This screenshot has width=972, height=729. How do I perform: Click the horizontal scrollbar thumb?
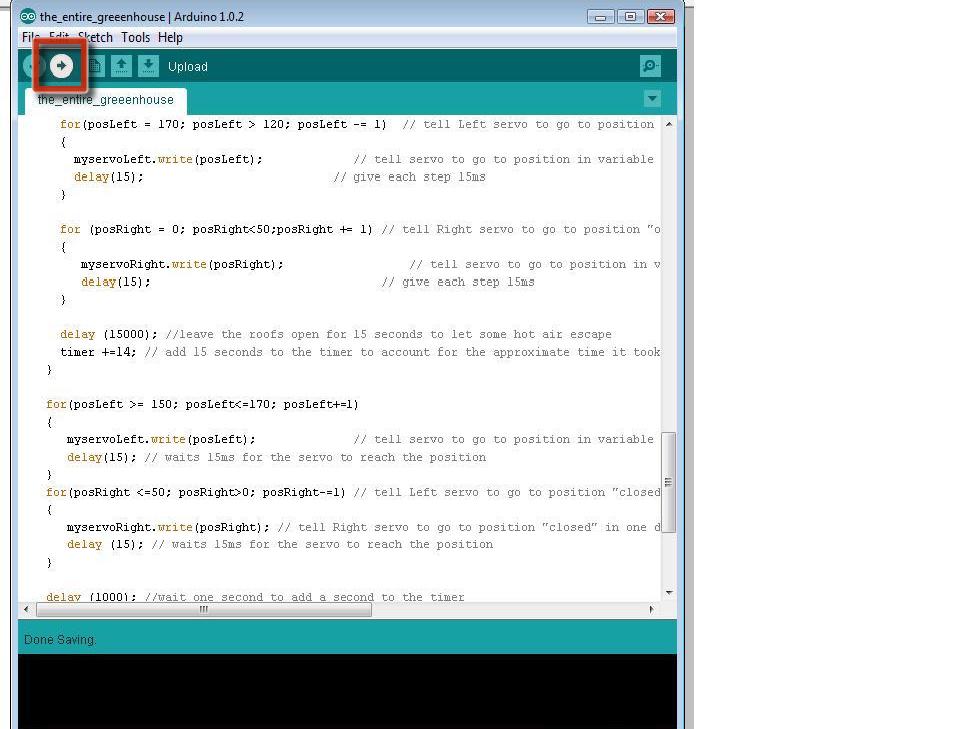pos(203,609)
